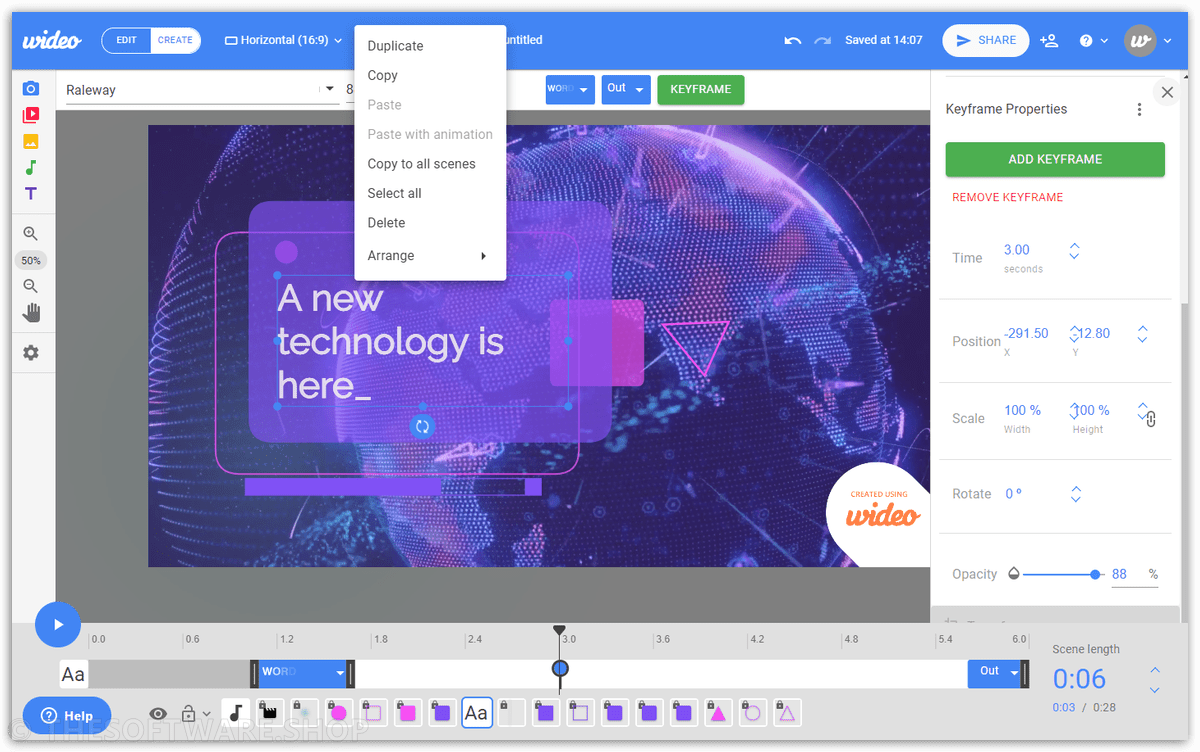
Task: Select the highlighted Aa text object thumbnail
Action: pos(477,712)
